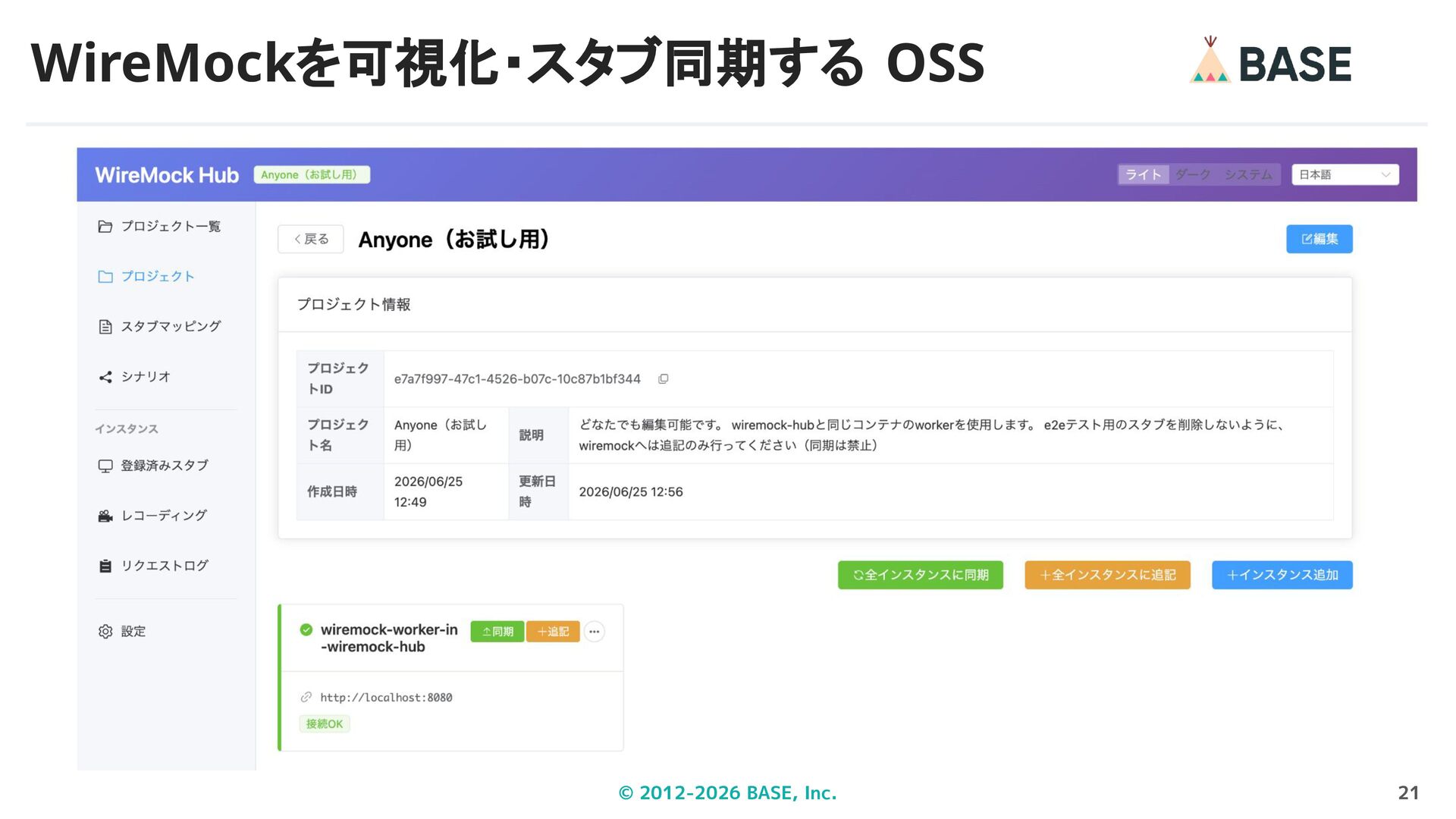The height and width of the screenshot is (819, 1456).
Task: Click the 更新日時 value 2026/06/25 12:56
Action: [x=631, y=492]
